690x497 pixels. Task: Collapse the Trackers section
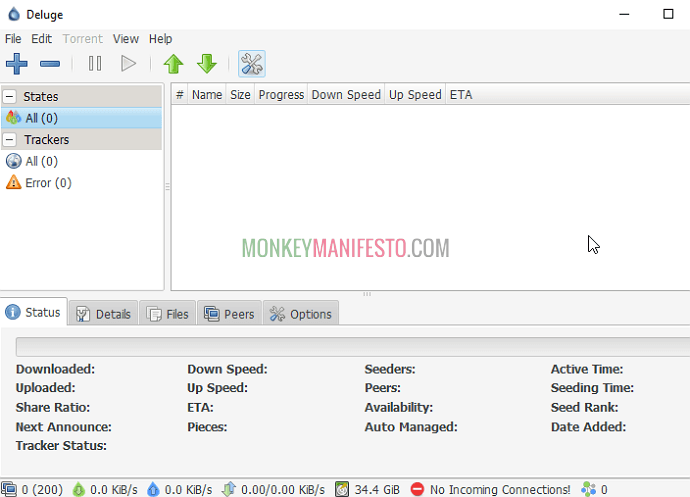pos(10,140)
